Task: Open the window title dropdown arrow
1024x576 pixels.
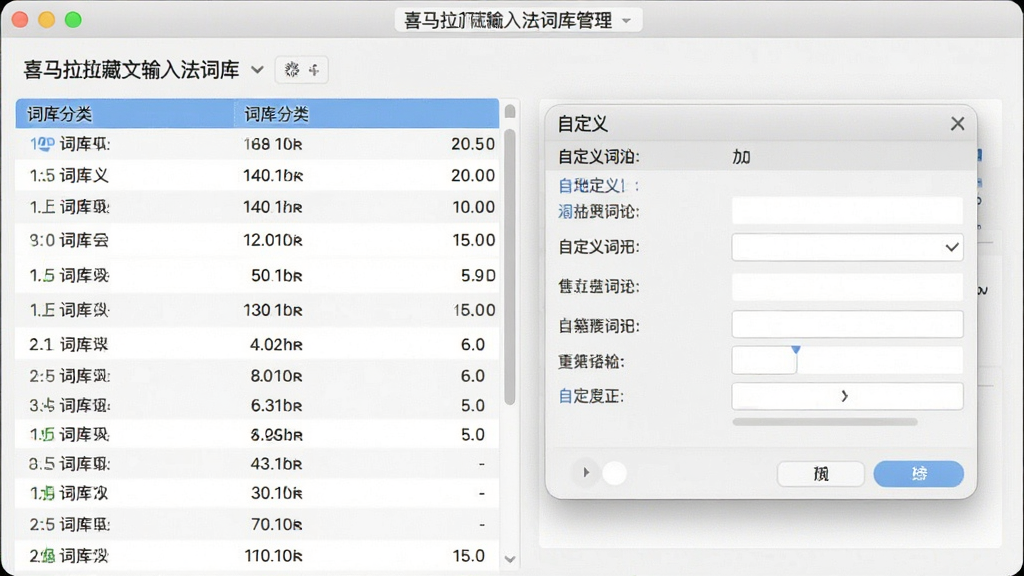Action: pyautogui.click(x=626, y=20)
